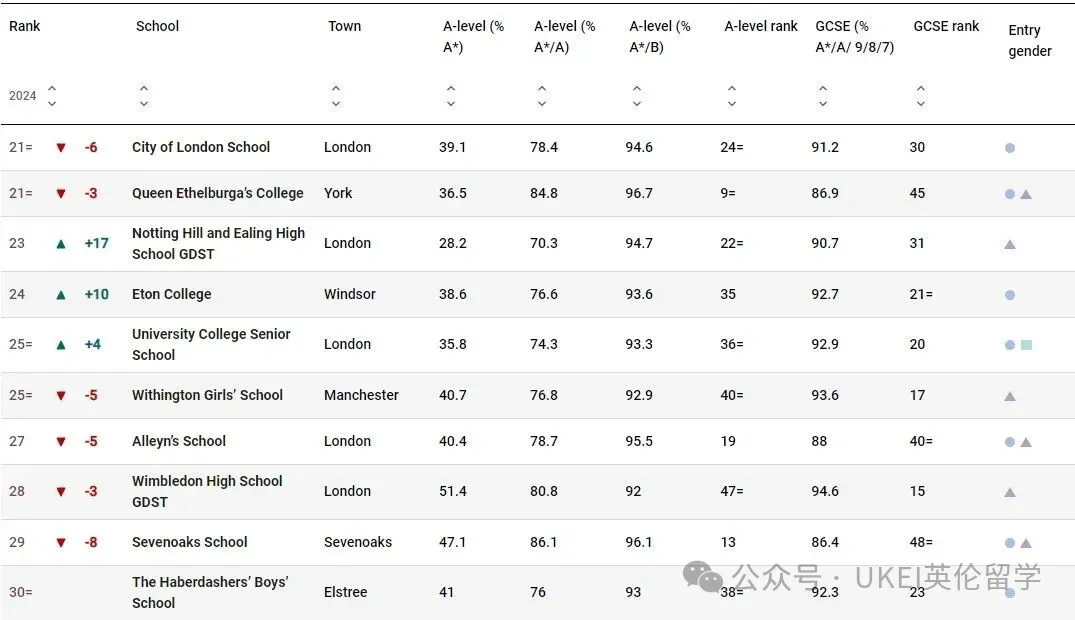Viewport: 1075px width, 620px height.
Task: Sort by Town using the sort arrows
Action: coord(336,96)
